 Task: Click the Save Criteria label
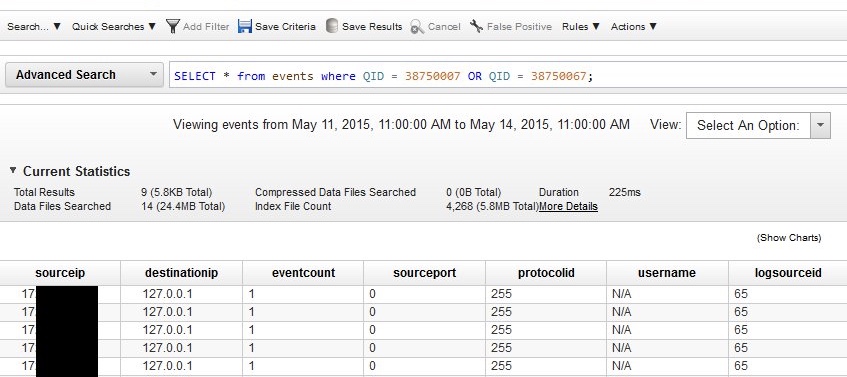(285, 26)
